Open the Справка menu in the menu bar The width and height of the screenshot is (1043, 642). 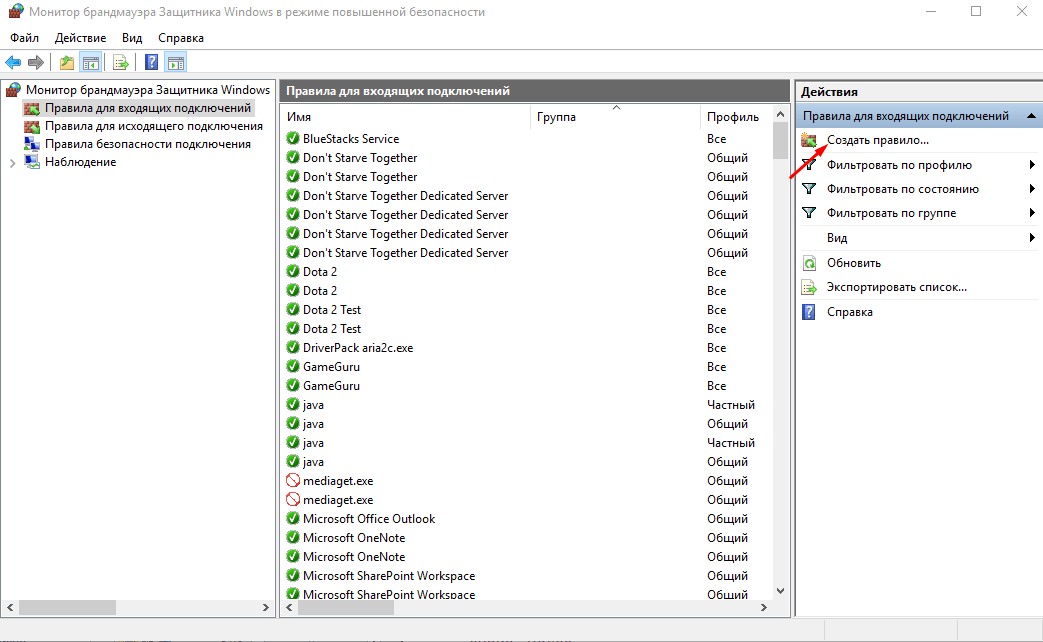click(181, 38)
